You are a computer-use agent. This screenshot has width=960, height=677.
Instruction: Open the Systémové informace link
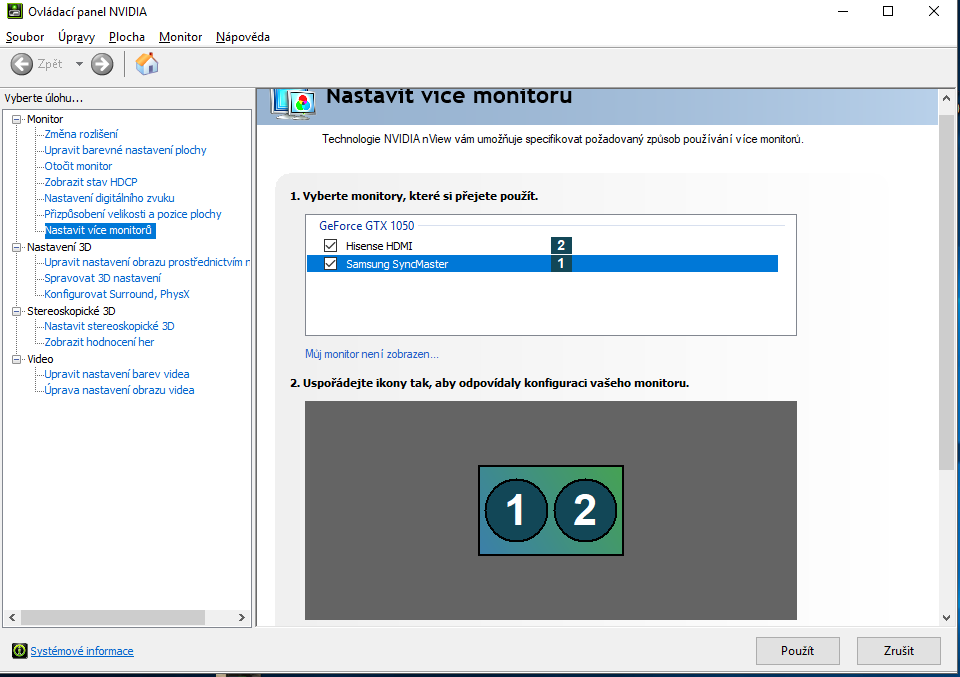(x=82, y=651)
